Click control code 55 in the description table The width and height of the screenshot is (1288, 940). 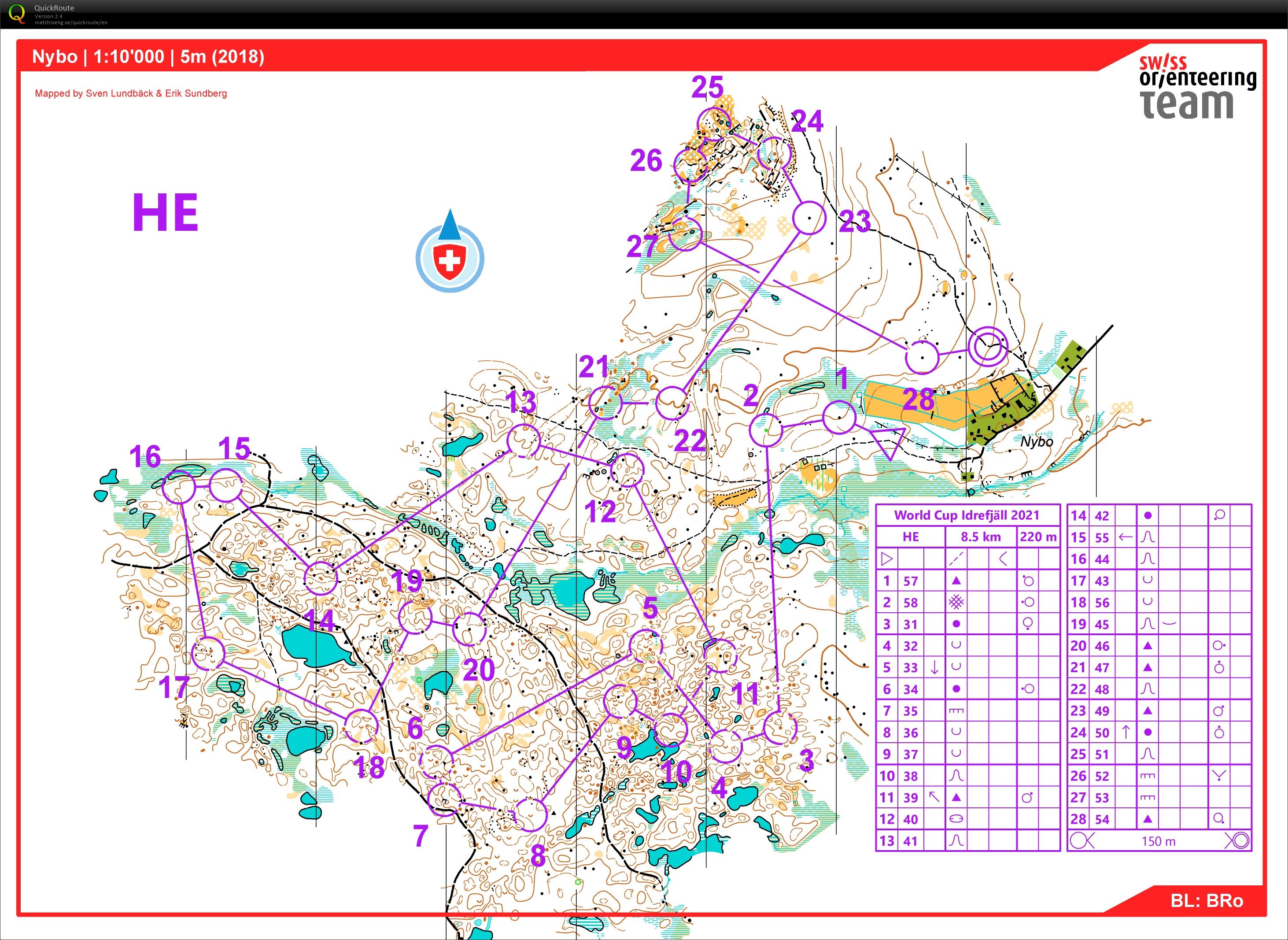pyautogui.click(x=1102, y=537)
